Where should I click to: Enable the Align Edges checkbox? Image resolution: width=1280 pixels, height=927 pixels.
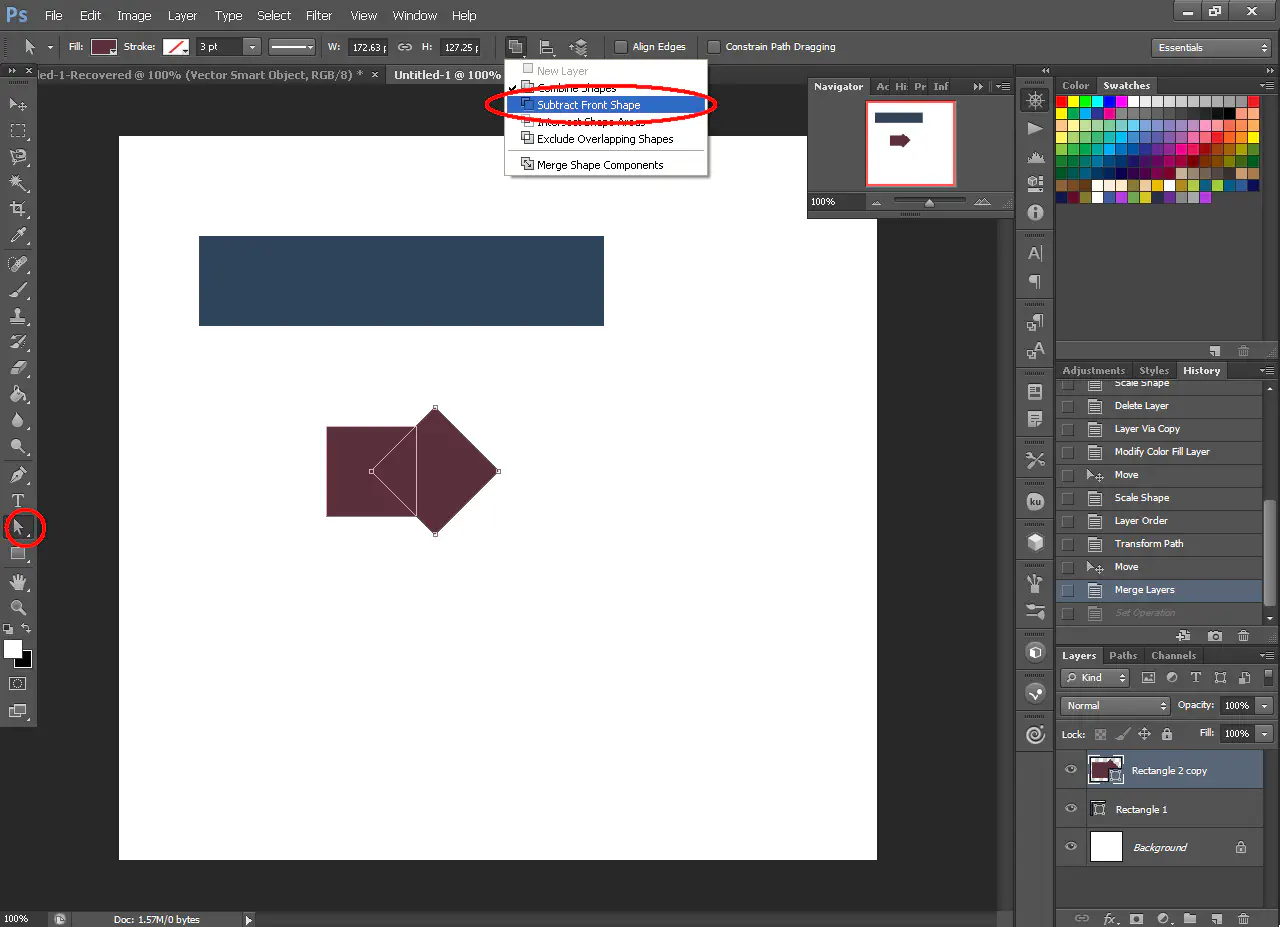coord(621,47)
